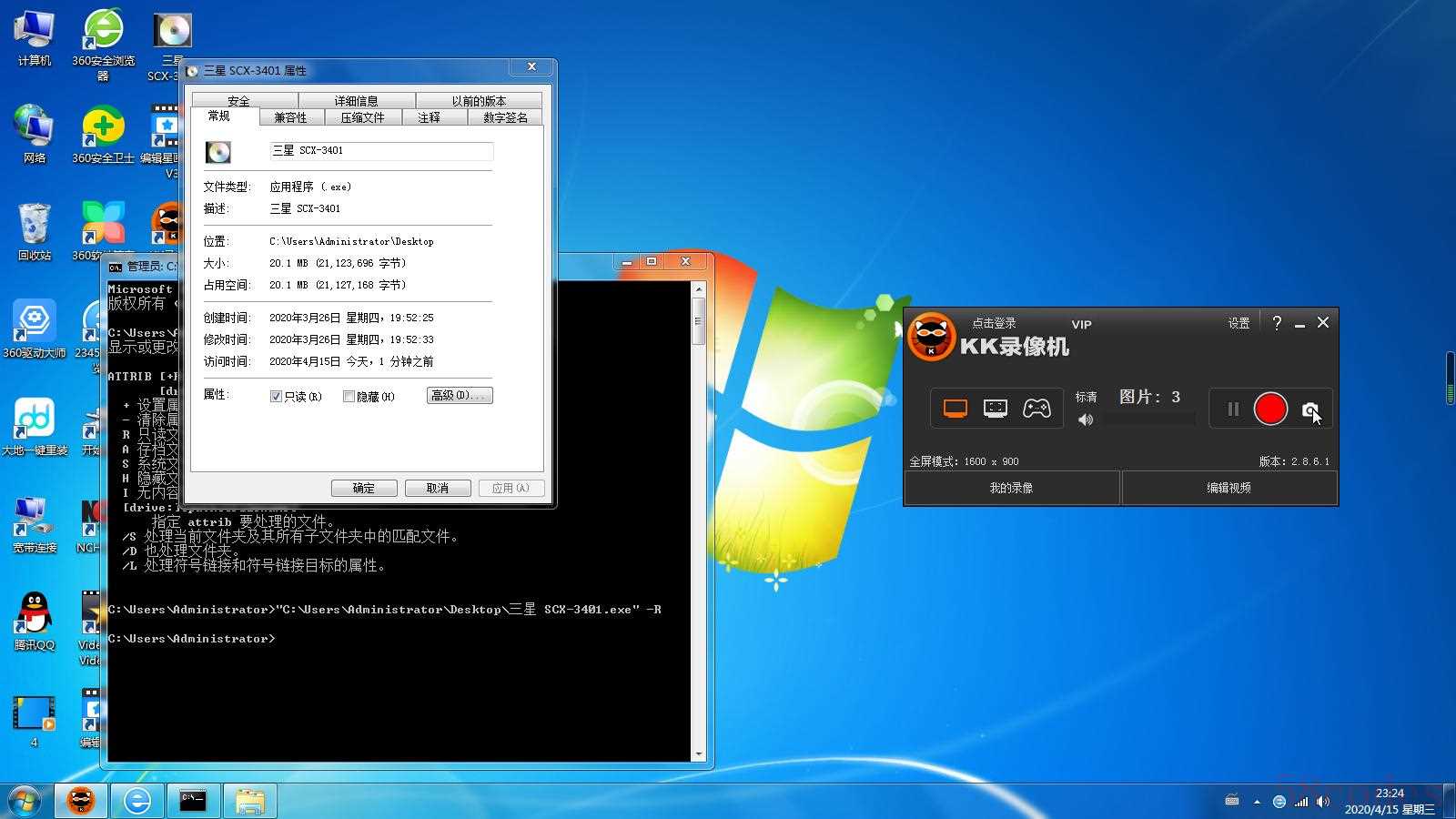Viewport: 1456px width, 819px height.
Task: Click the file location path text
Action: [x=351, y=241]
